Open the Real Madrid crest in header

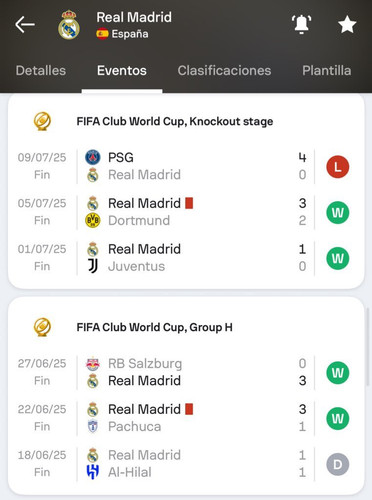[x=69, y=25]
